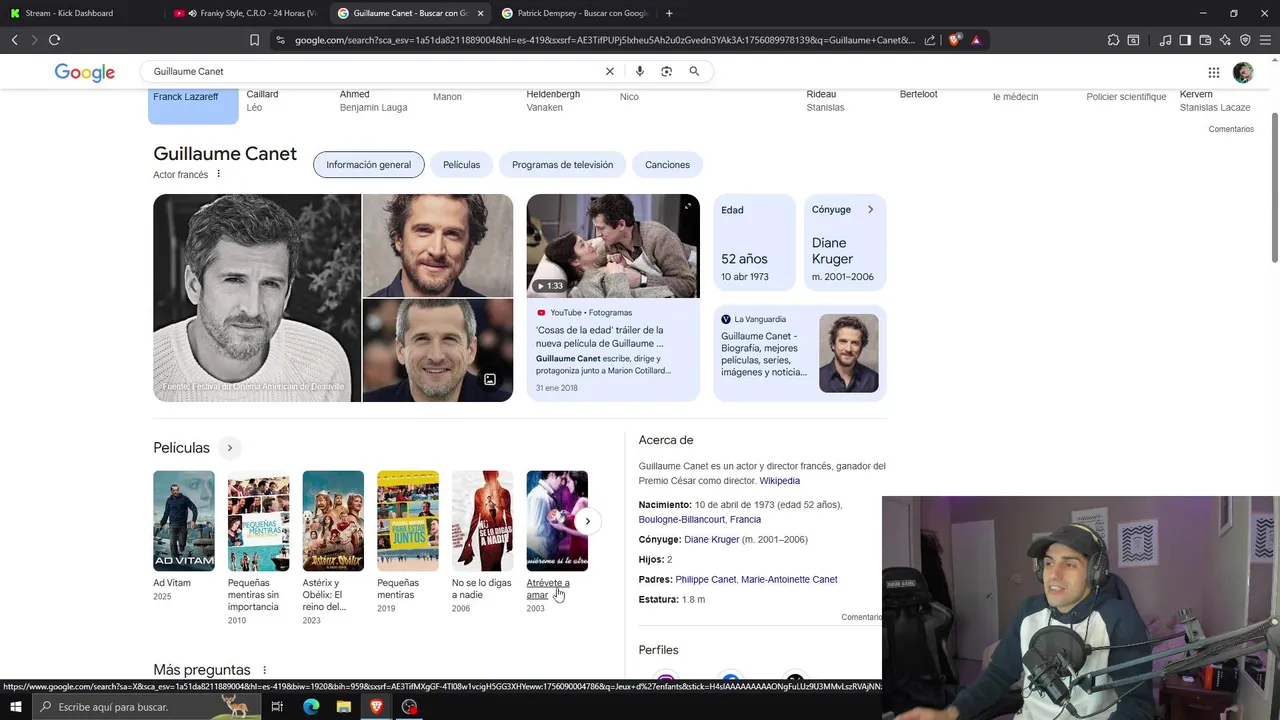The width and height of the screenshot is (1280, 720).
Task: Click the Google search input field
Action: pos(375,71)
